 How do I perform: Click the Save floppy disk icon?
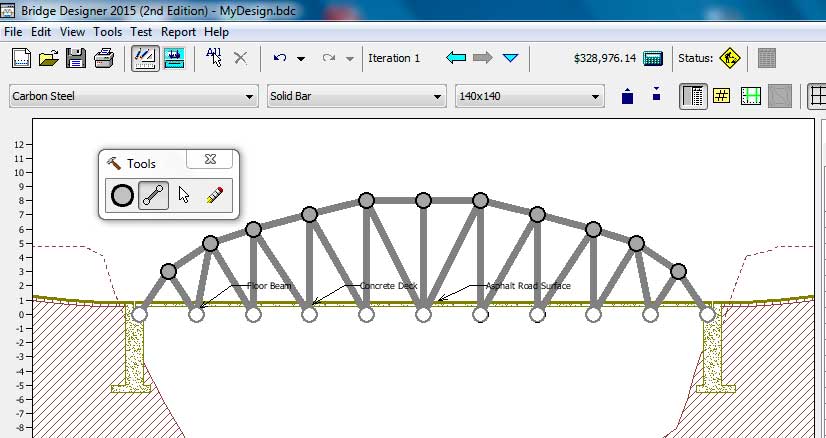[x=76, y=58]
